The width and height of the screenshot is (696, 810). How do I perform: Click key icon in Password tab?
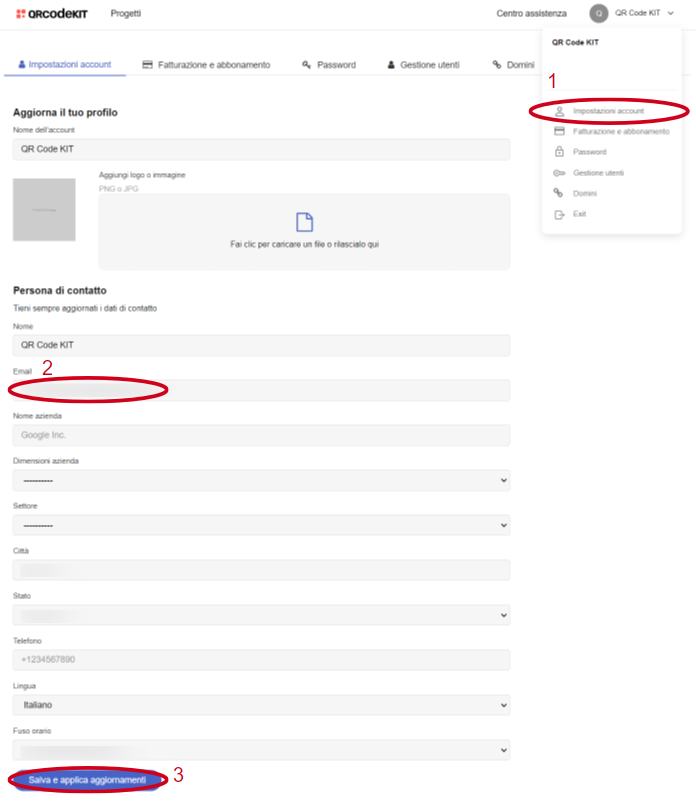pyautogui.click(x=306, y=65)
